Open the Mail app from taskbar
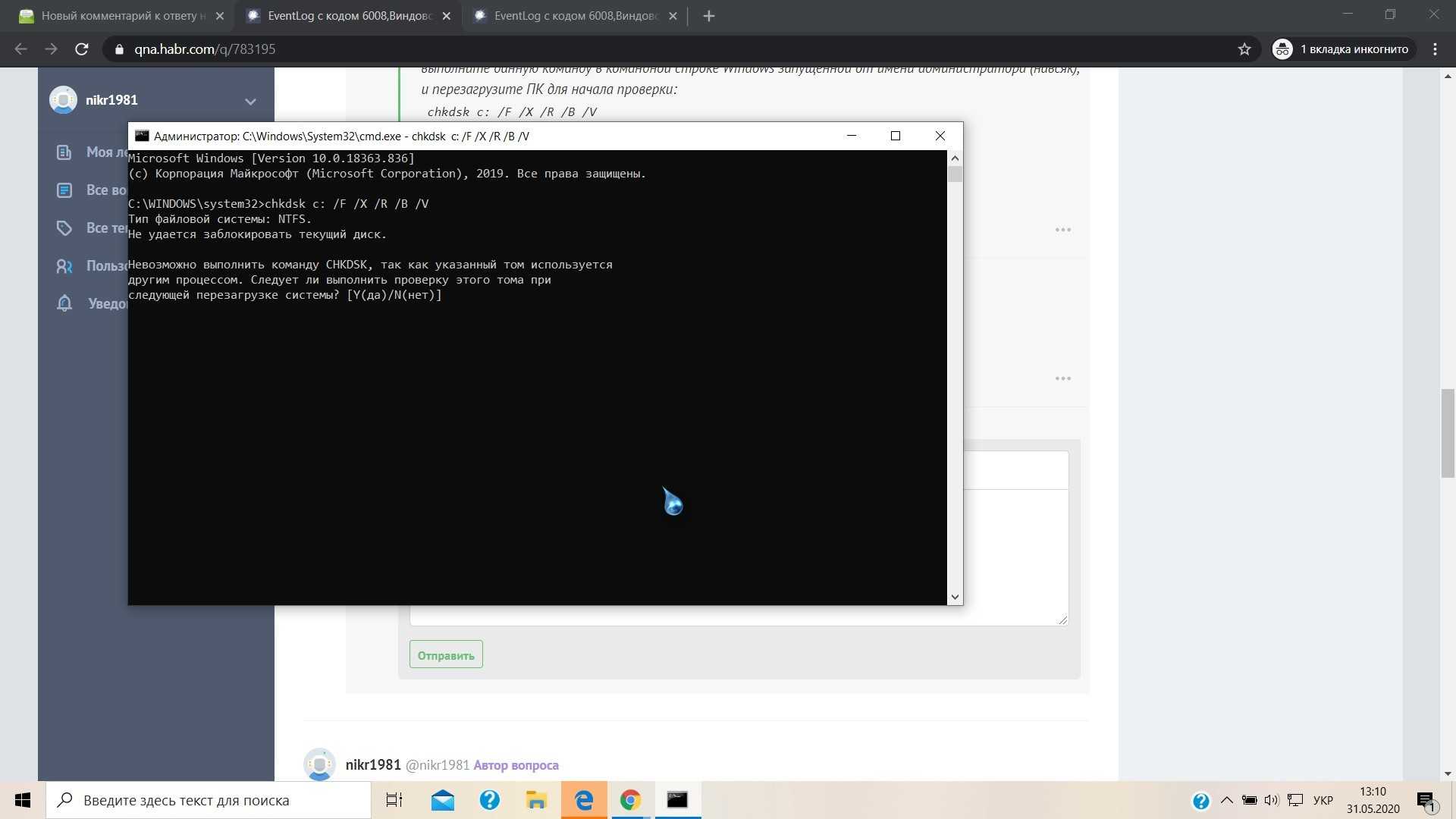This screenshot has width=1456, height=819. pyautogui.click(x=443, y=800)
